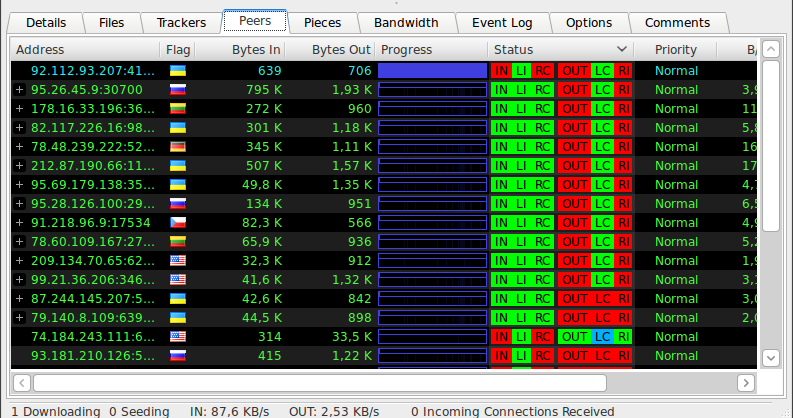Expand peer 95.28.126.100 row
The width and height of the screenshot is (793, 418).
coord(19,204)
